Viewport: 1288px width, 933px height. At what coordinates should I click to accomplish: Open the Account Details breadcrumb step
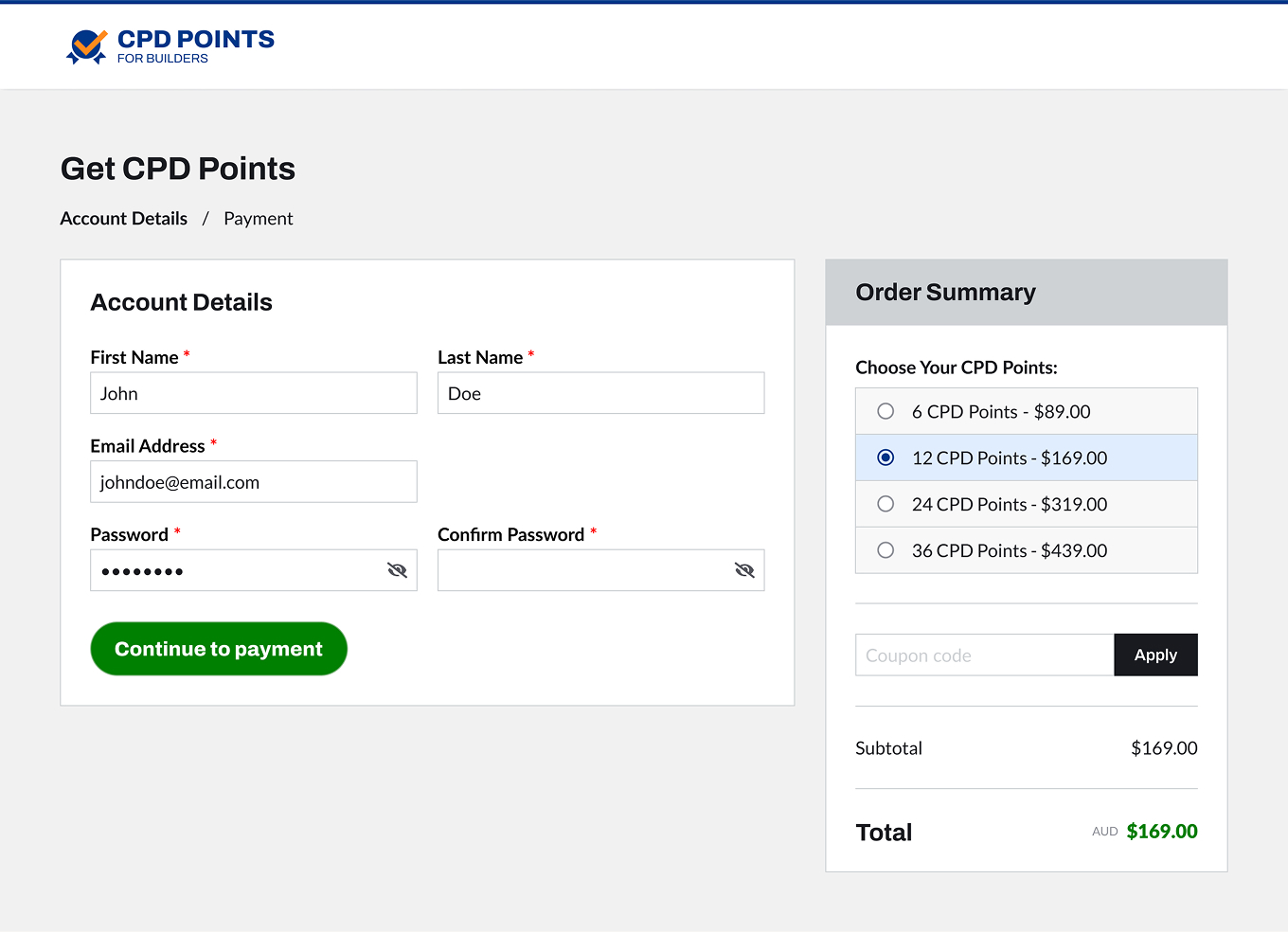124,219
